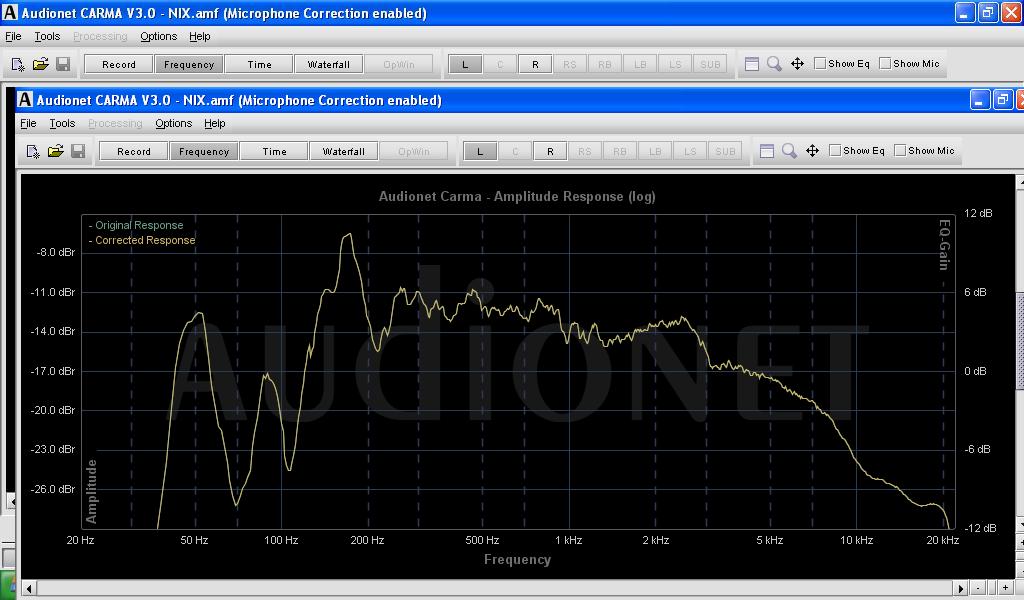Click right arrow of horizontal scrollbar

pyautogui.click(x=960, y=588)
